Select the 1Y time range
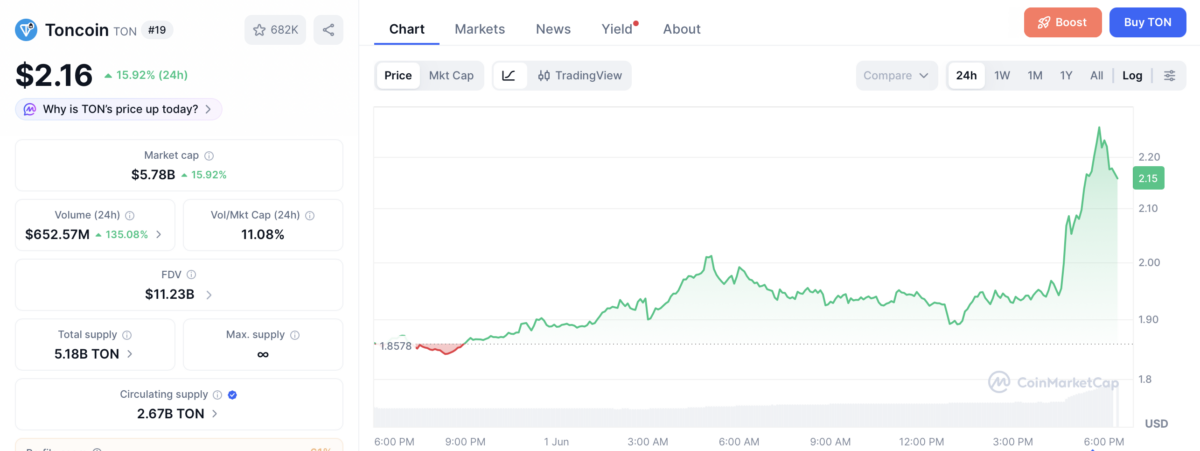 [x=1066, y=75]
